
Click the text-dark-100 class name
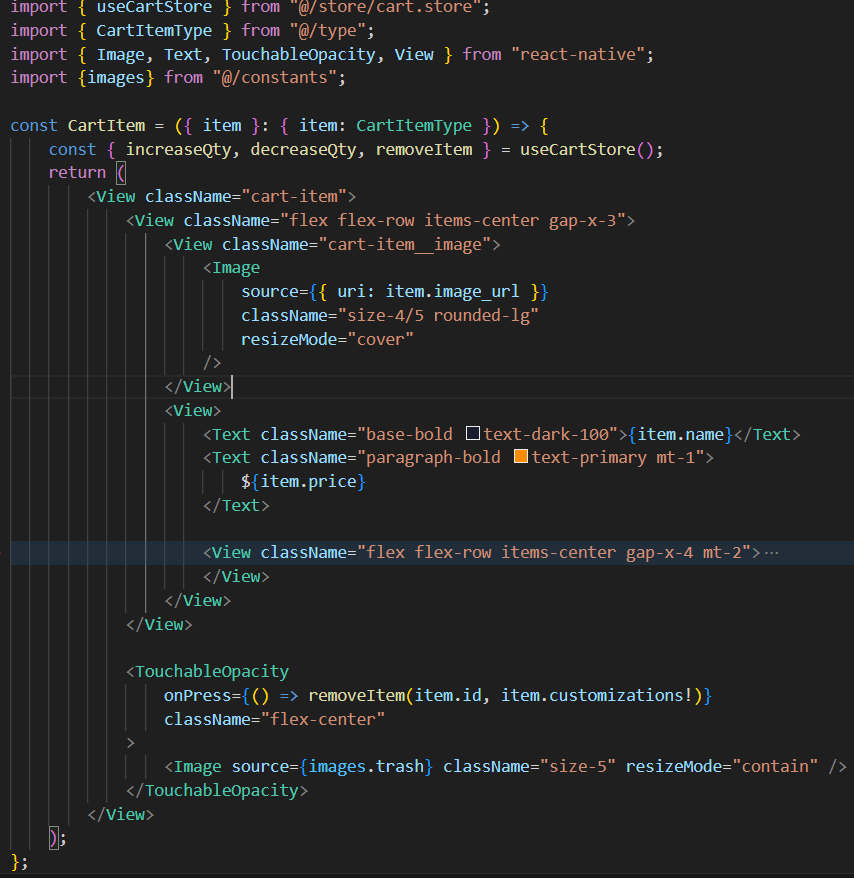(x=546, y=435)
